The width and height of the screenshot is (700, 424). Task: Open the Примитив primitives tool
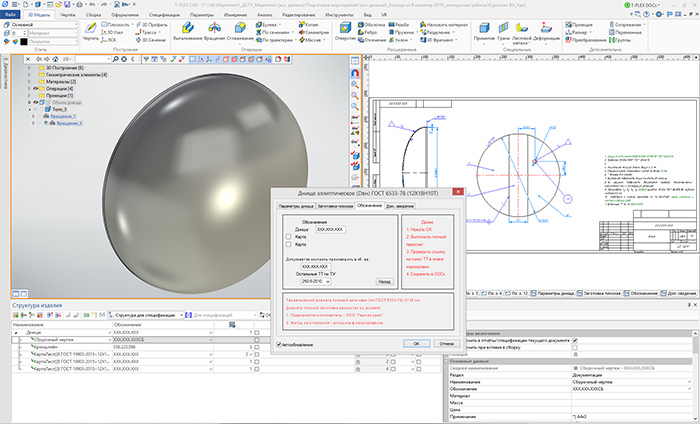click(x=484, y=32)
